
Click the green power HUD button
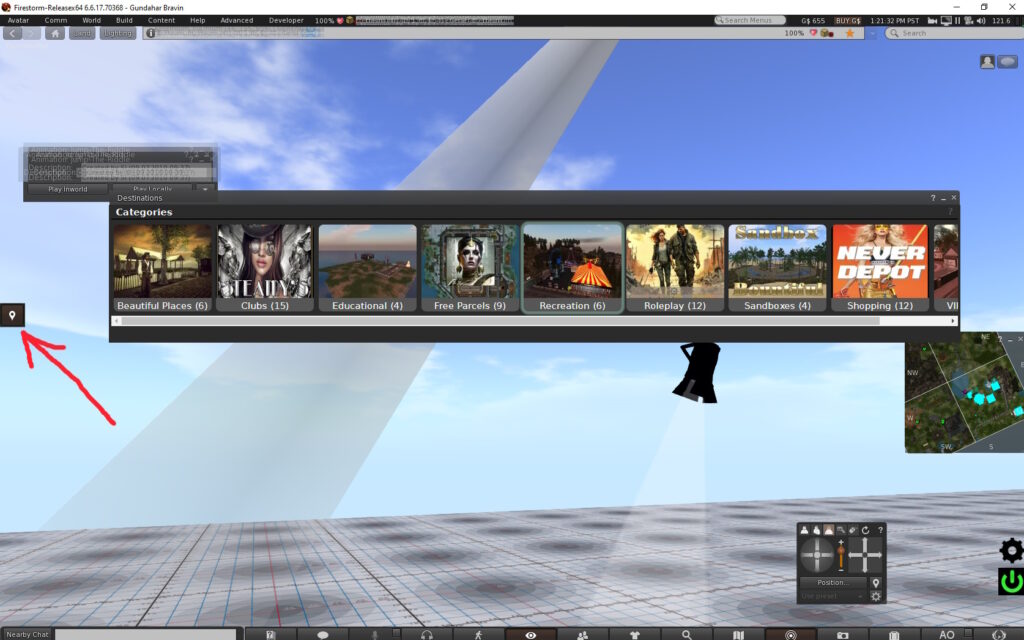pos(1011,581)
